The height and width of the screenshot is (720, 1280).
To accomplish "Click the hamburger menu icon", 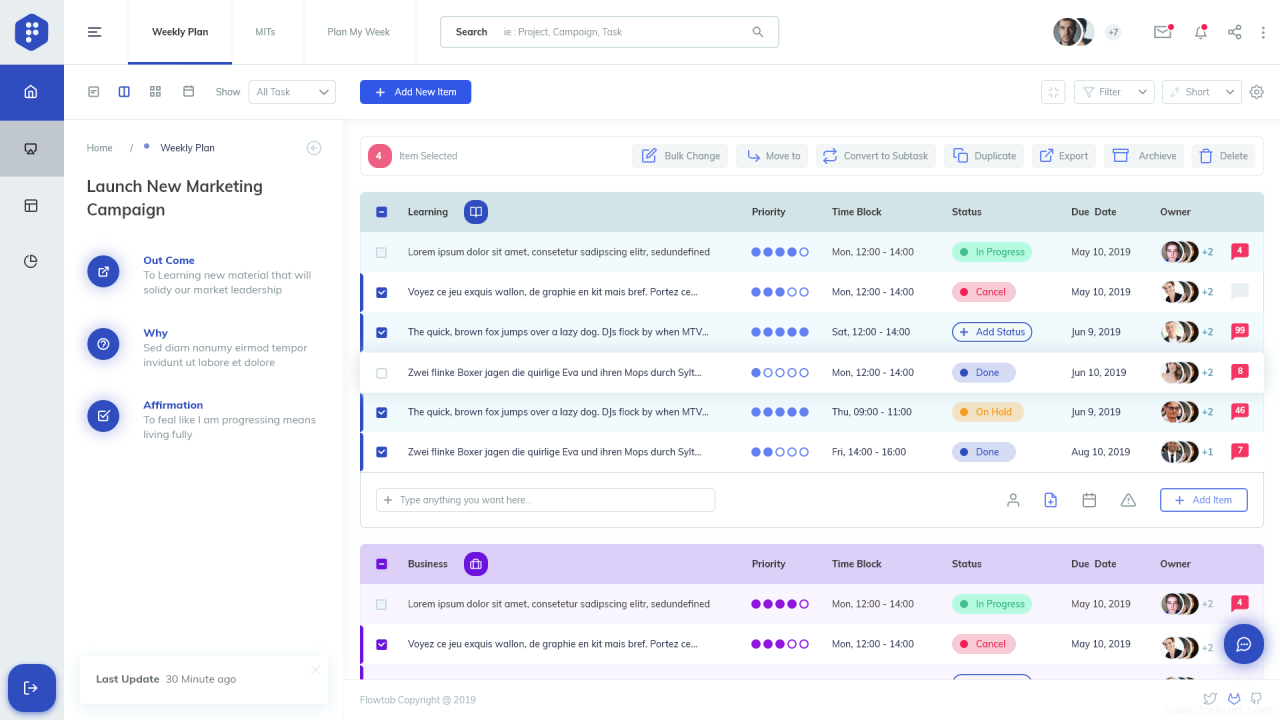I will pyautogui.click(x=95, y=32).
